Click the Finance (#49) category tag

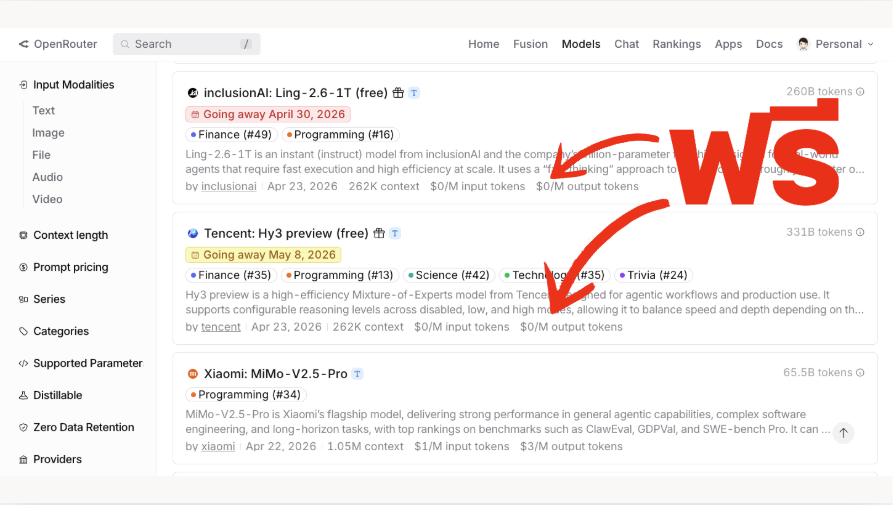[231, 135]
